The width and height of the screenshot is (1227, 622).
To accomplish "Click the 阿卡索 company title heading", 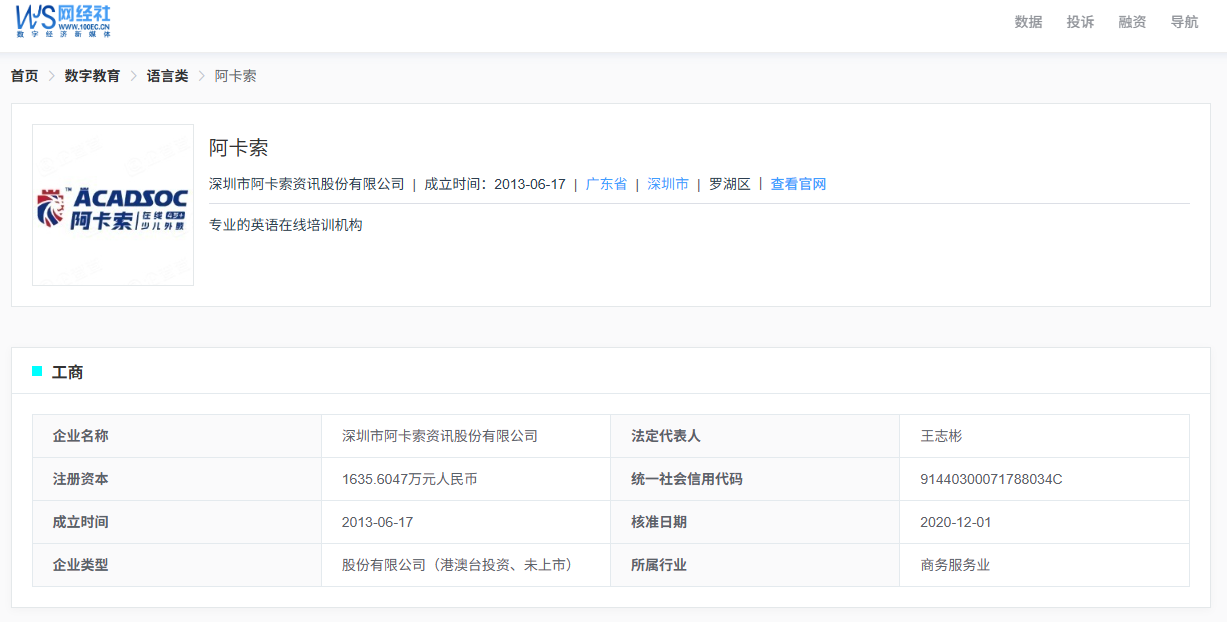I will pos(239,148).
